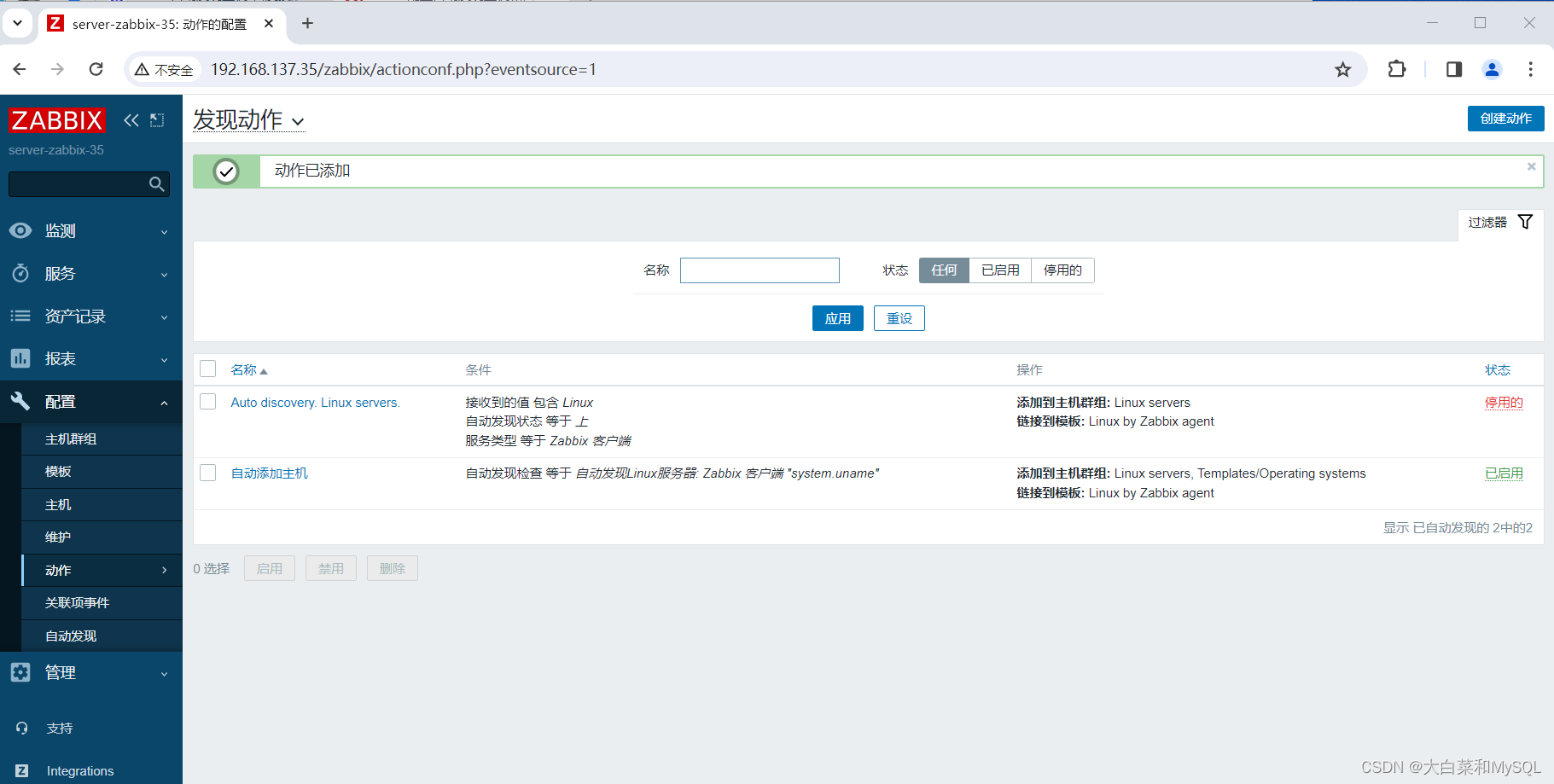Click the eye icon for 监测
The height and width of the screenshot is (784, 1554).
point(20,230)
